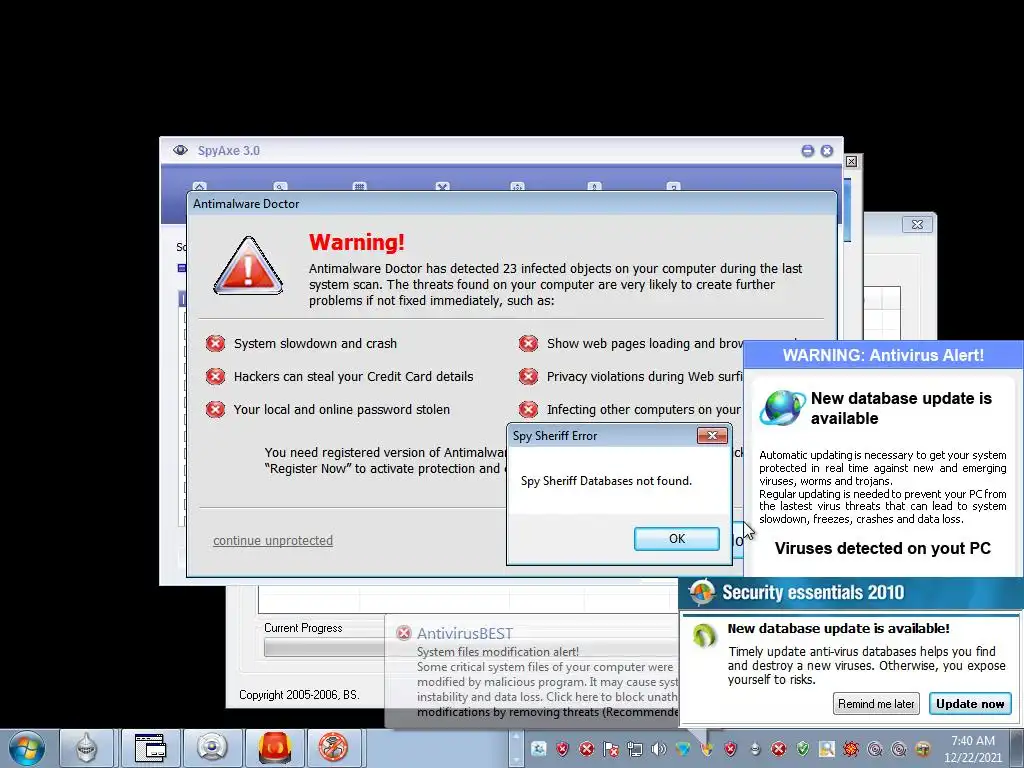Viewport: 1024px width, 768px height.
Task: Click green swirl icon beside New database update
Action: [x=704, y=635]
